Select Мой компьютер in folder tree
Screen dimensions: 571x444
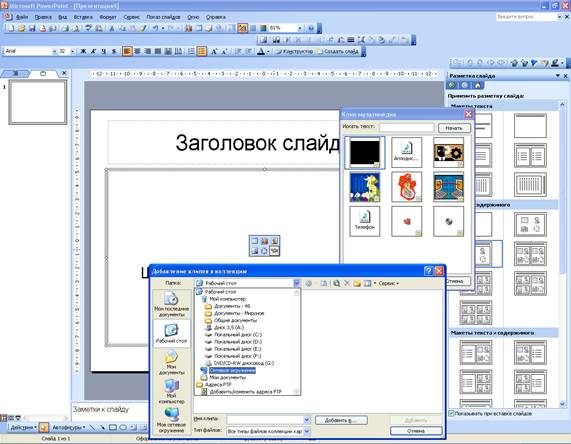[227, 299]
